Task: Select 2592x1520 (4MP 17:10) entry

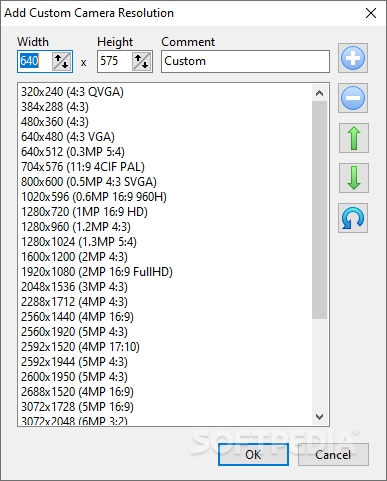Action: pos(80,347)
